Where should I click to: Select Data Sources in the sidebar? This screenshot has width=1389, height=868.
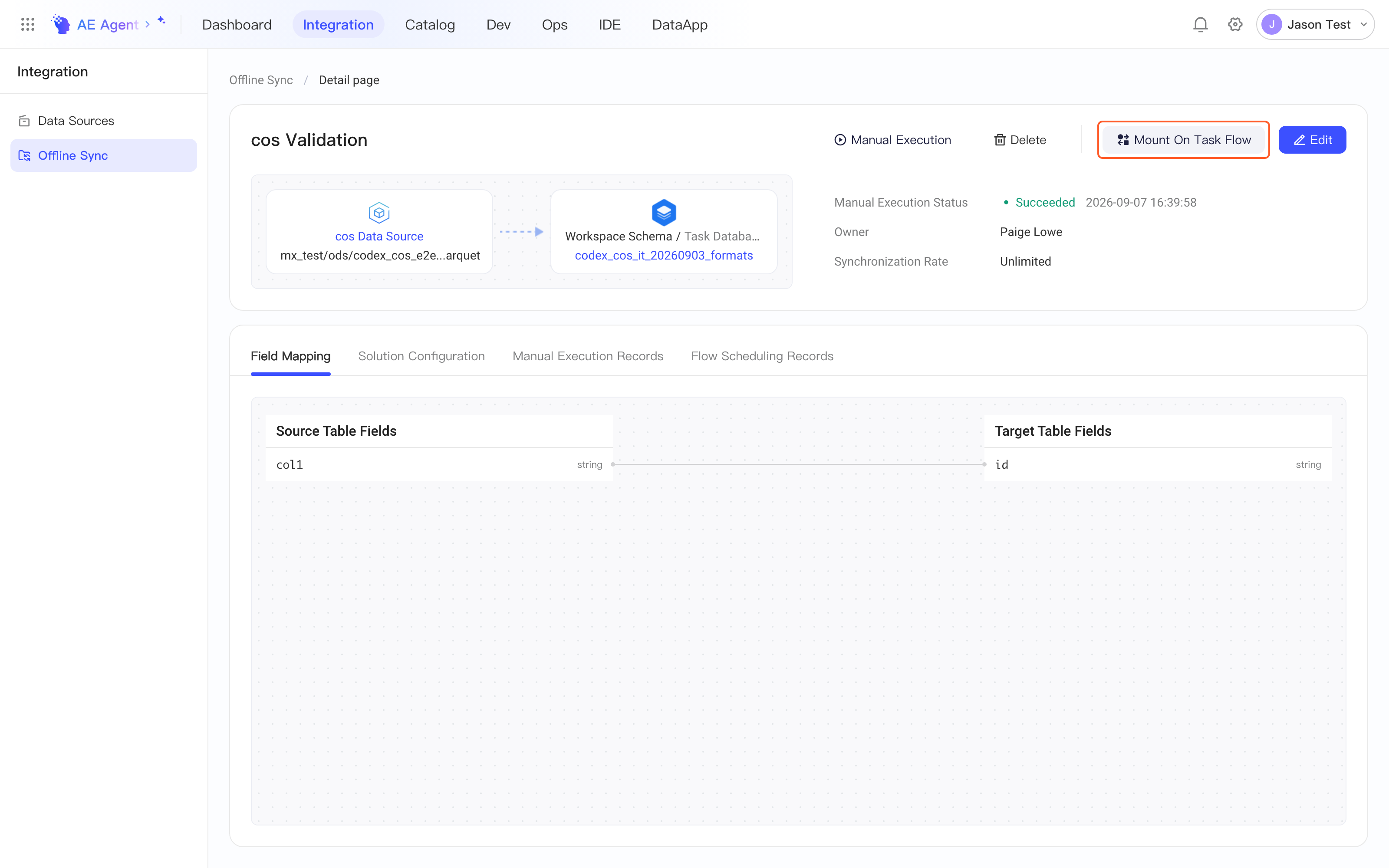coord(103,121)
